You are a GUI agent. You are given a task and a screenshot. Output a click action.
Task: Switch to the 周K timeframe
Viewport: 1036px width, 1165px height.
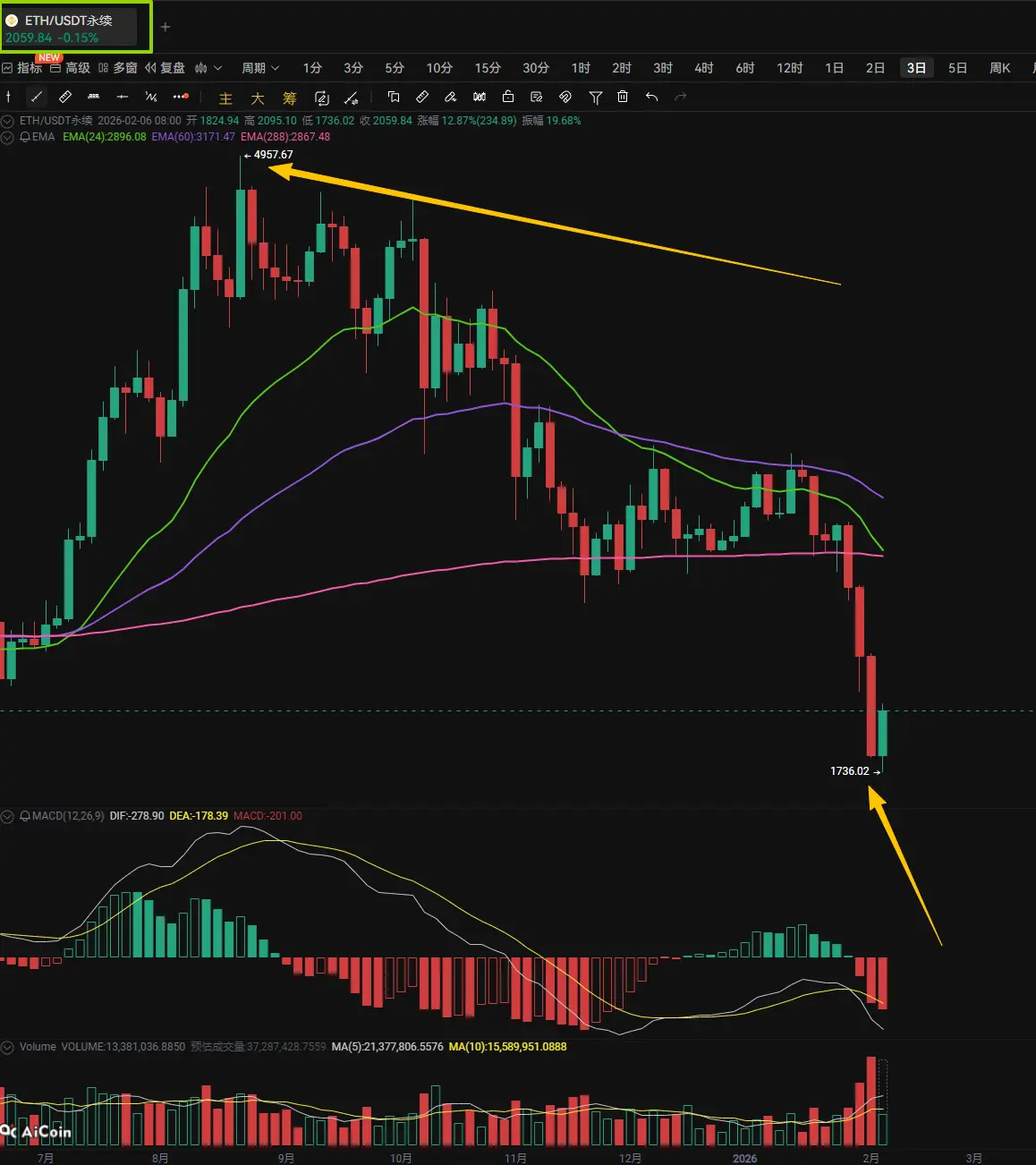pos(1000,68)
